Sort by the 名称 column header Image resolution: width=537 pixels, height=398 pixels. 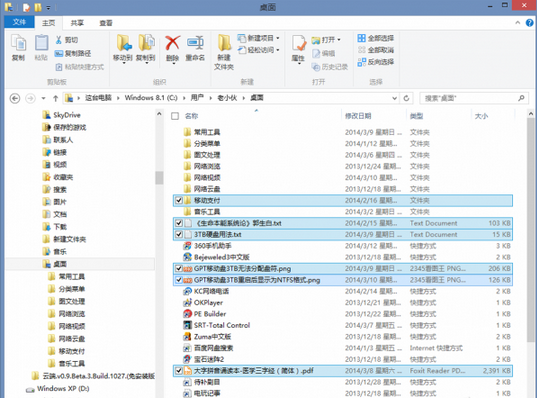point(191,116)
